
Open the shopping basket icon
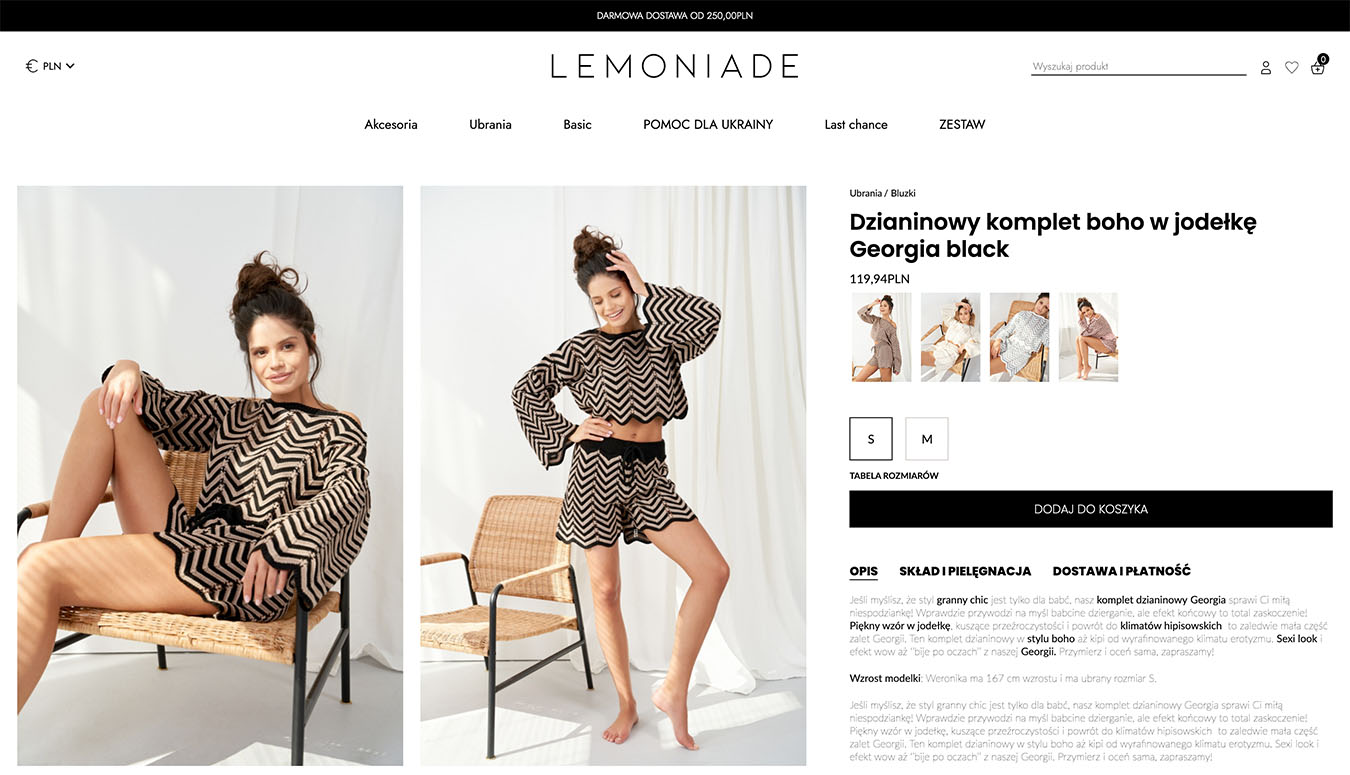pos(1318,66)
